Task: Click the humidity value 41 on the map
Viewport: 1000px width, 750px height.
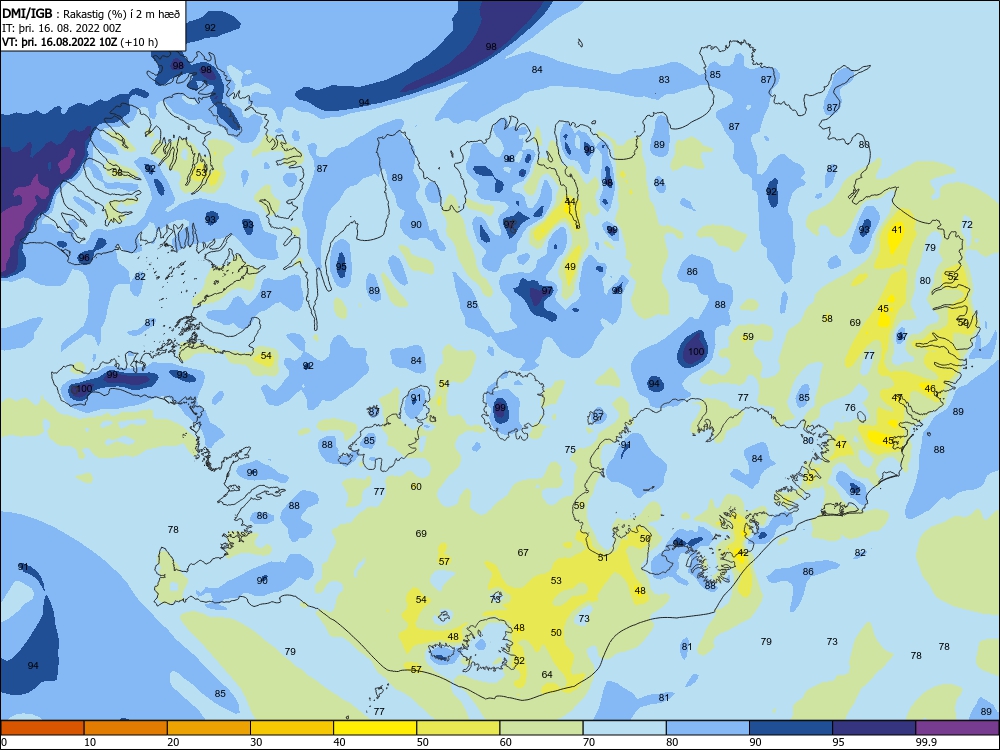Action: click(897, 230)
